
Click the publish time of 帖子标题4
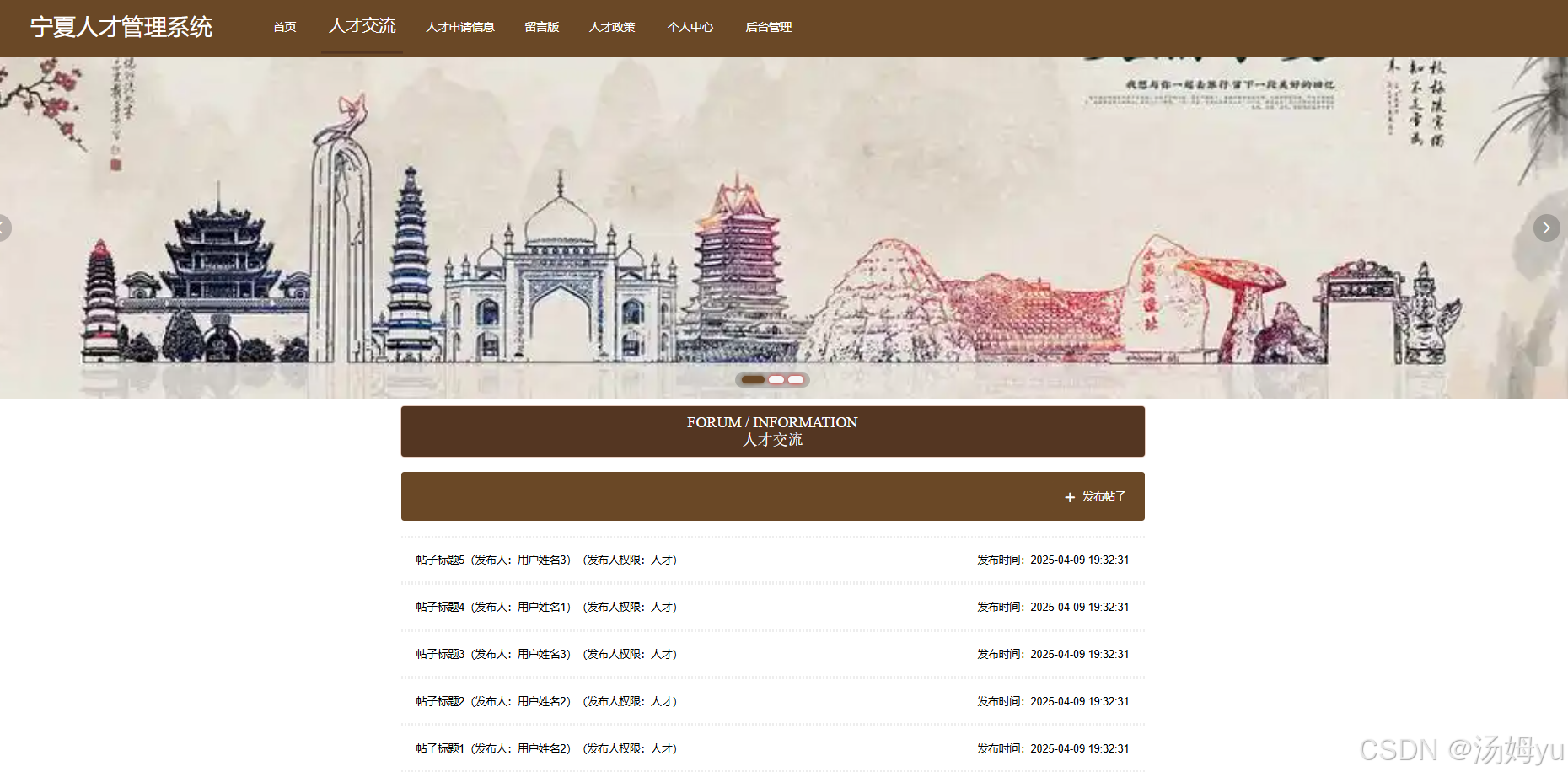(1053, 607)
